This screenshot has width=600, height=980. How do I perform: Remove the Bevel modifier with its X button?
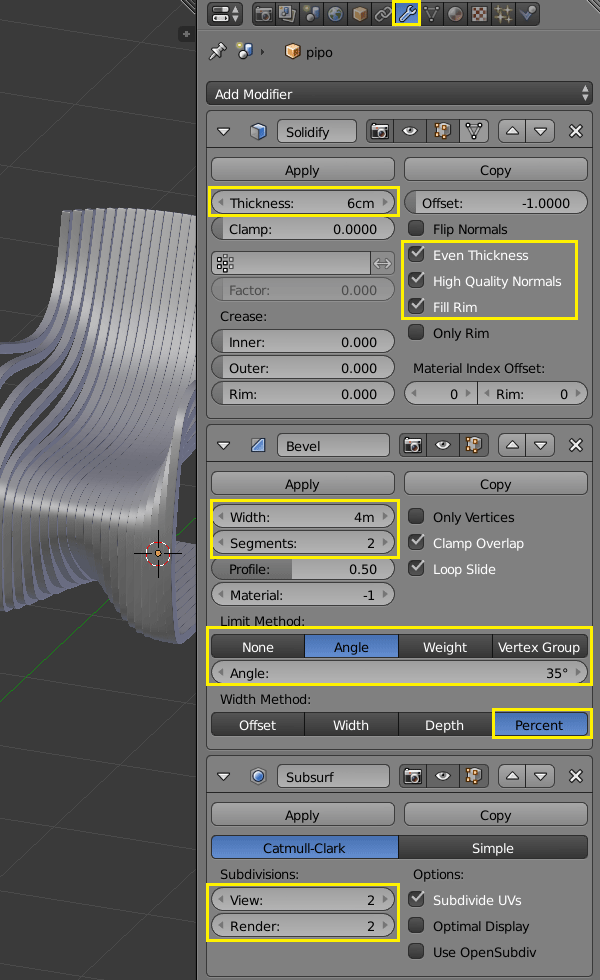coord(575,444)
